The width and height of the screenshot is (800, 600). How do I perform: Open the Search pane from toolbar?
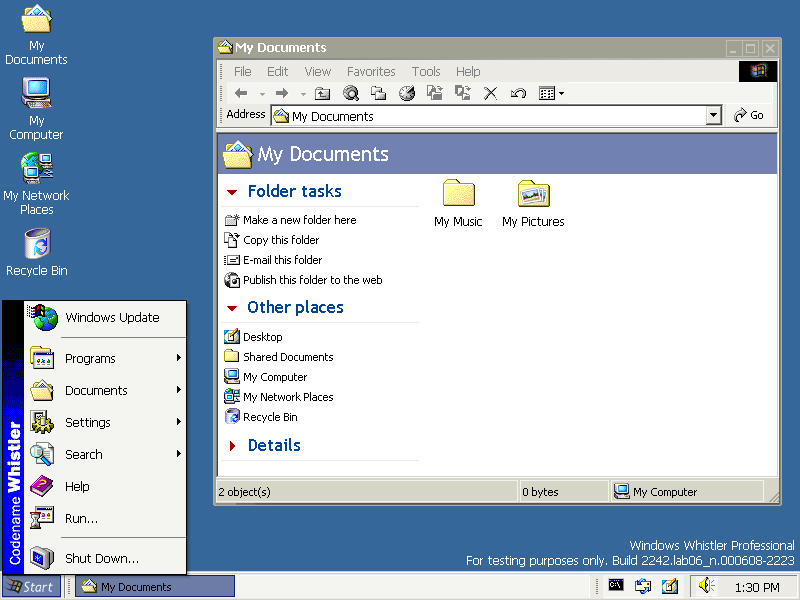[x=351, y=93]
